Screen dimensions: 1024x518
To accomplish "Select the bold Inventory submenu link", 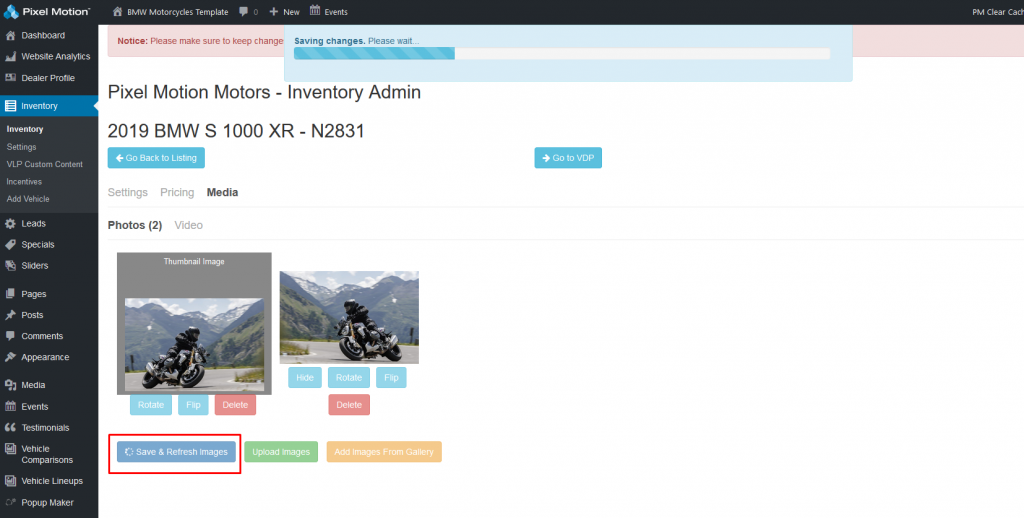I will pos(25,129).
